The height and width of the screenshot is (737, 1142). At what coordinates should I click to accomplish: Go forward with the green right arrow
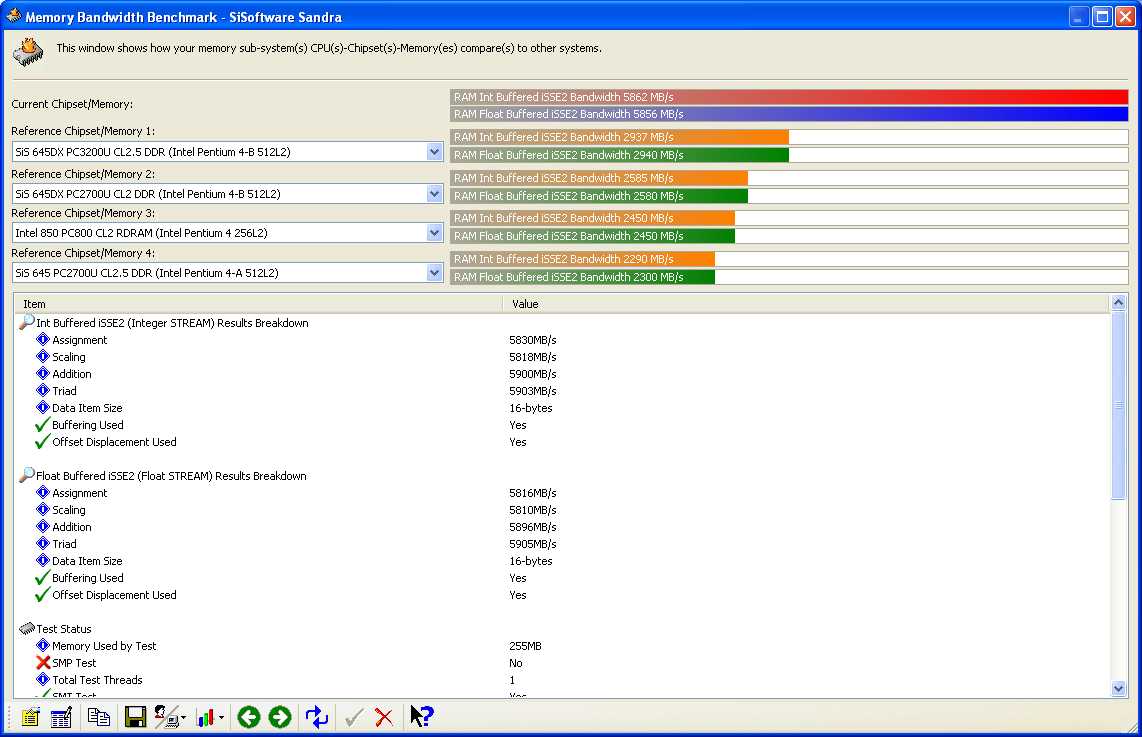point(280,717)
